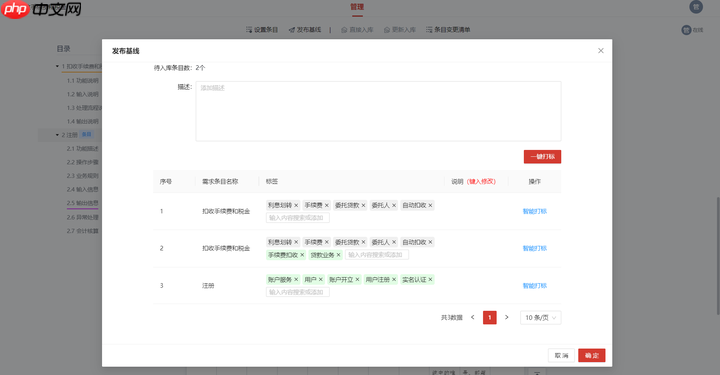
Task: Open 1.2 输入说明 in directory tree
Action: pyautogui.click(x=83, y=95)
